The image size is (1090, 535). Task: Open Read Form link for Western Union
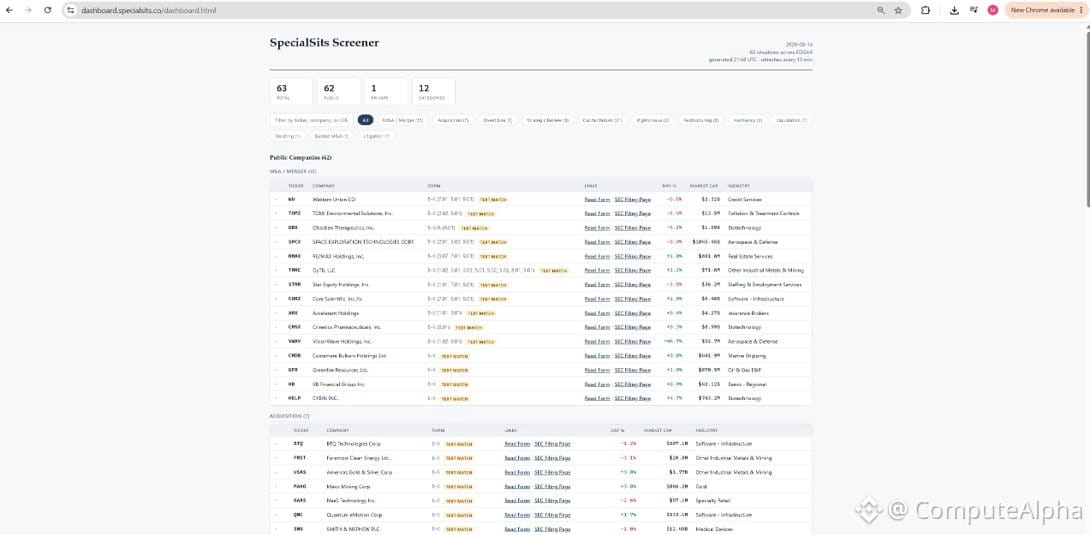597,199
